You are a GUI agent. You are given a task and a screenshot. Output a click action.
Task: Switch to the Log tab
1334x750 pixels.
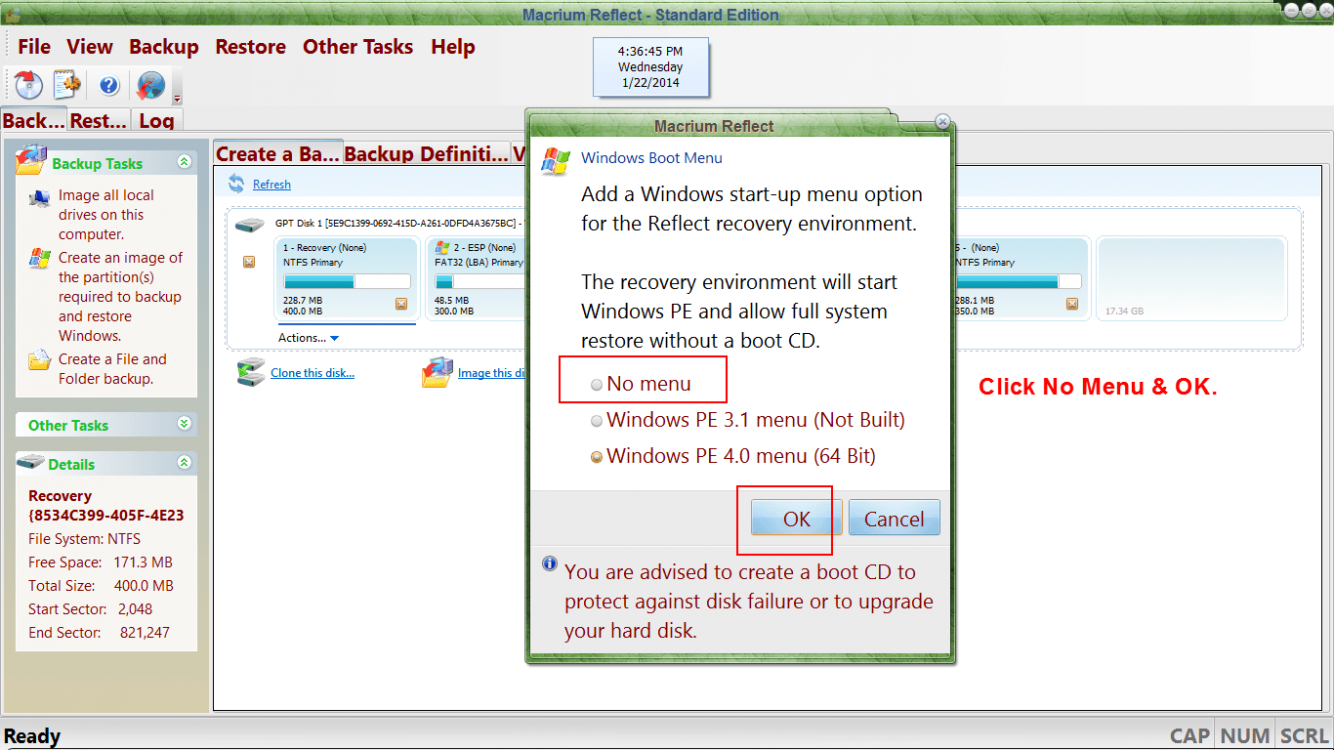click(156, 120)
